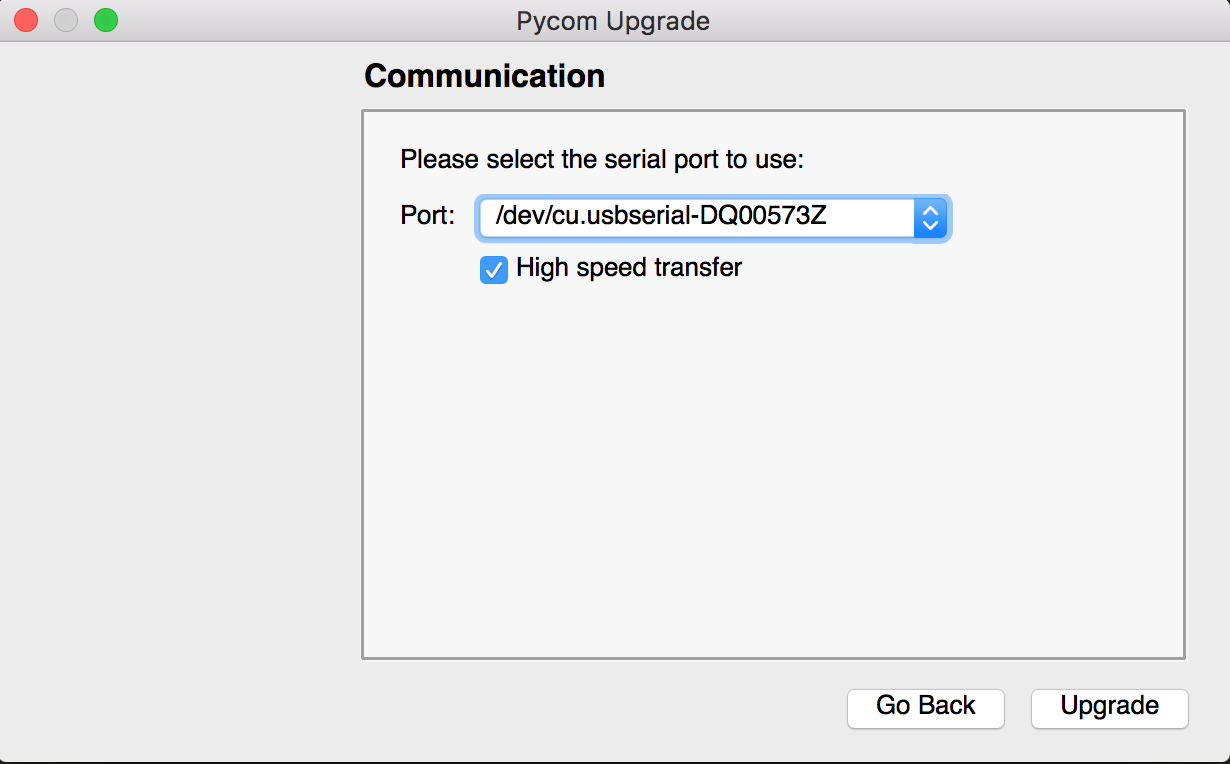
Task: Close the Pycom Upgrade window
Action: point(25,20)
